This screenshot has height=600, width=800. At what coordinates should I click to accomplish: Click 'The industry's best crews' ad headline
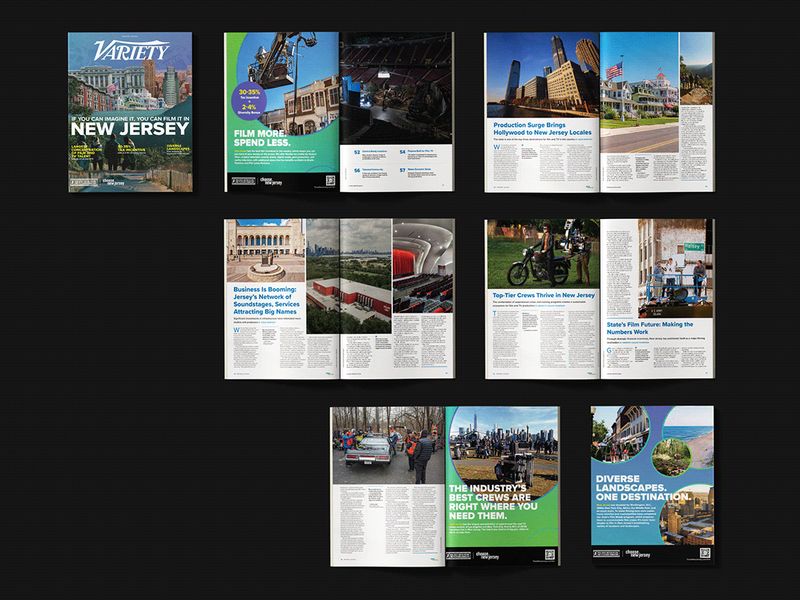pos(493,502)
